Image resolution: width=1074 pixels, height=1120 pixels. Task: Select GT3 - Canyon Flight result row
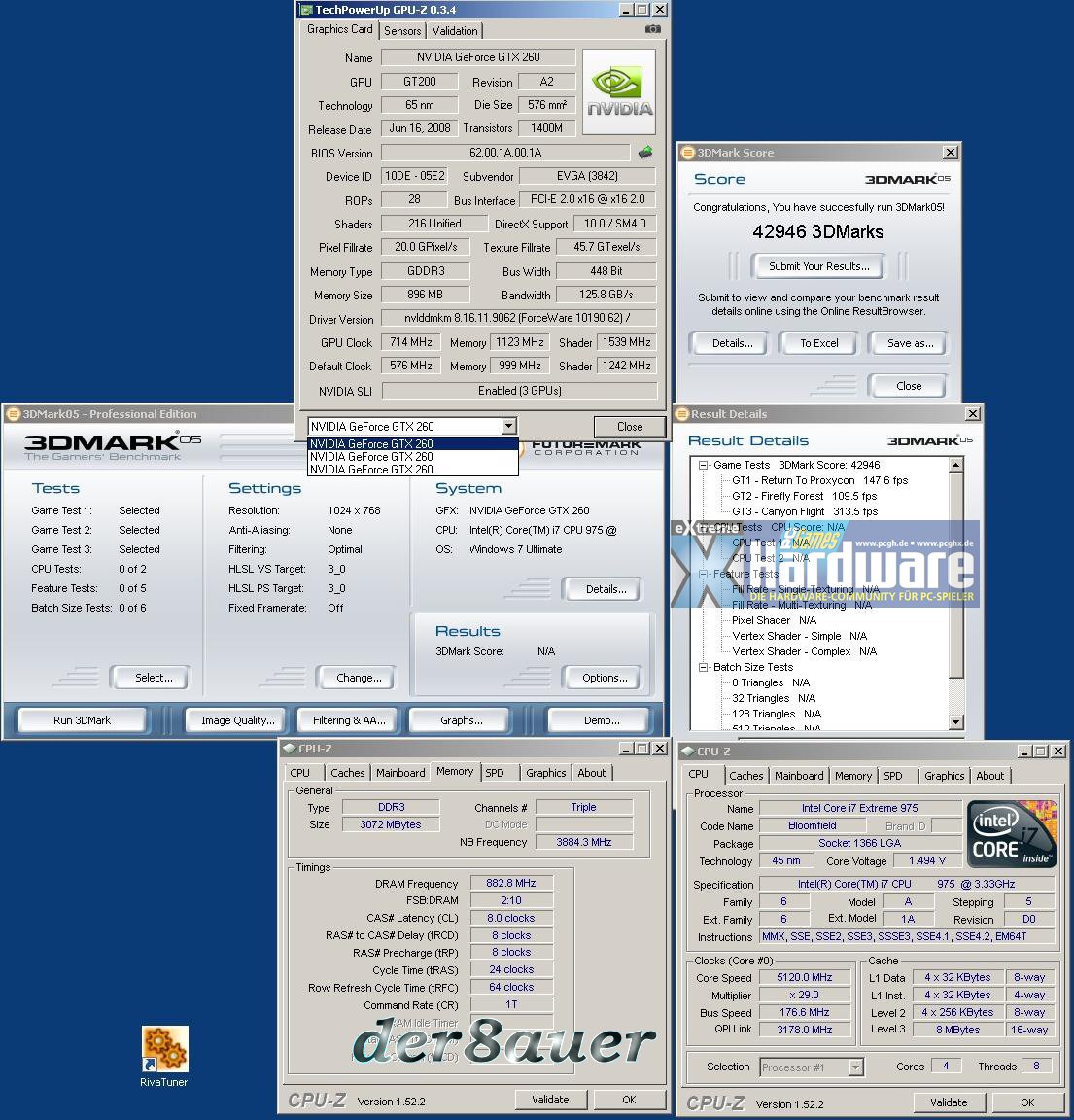click(x=805, y=512)
